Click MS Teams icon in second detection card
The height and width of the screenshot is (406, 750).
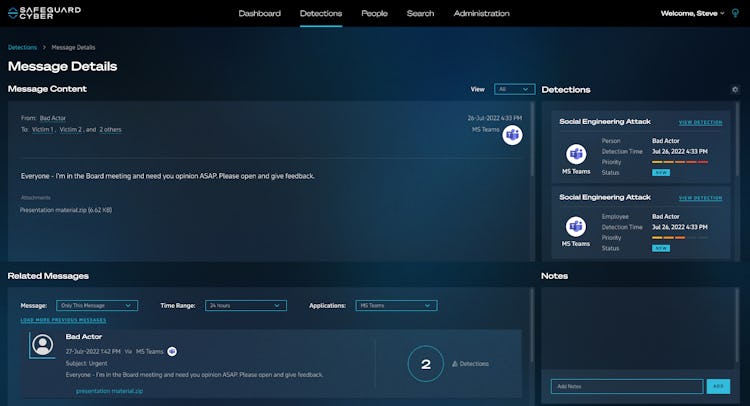click(x=576, y=226)
